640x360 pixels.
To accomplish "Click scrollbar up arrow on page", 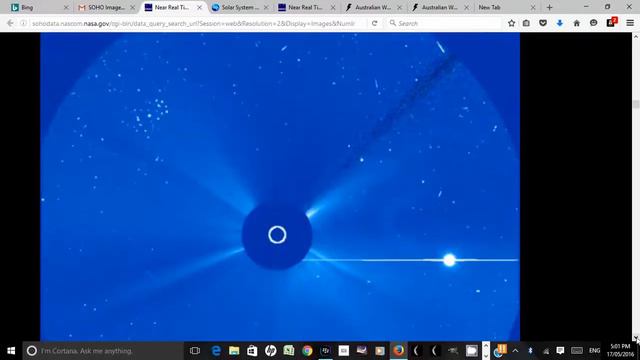I will [636, 37].
